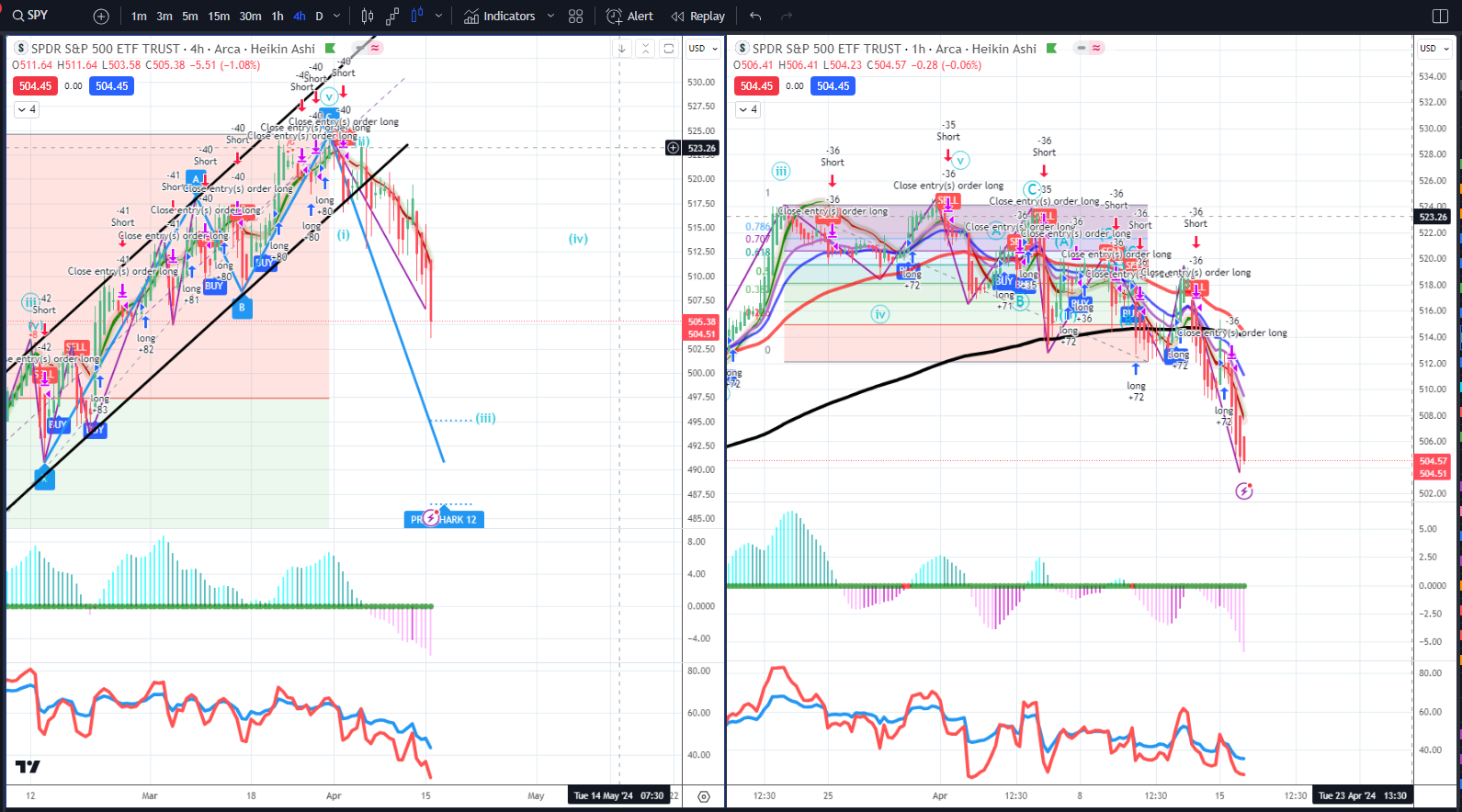The height and width of the screenshot is (812, 1462).
Task: Switch to the 1m interval
Action: 139,16
